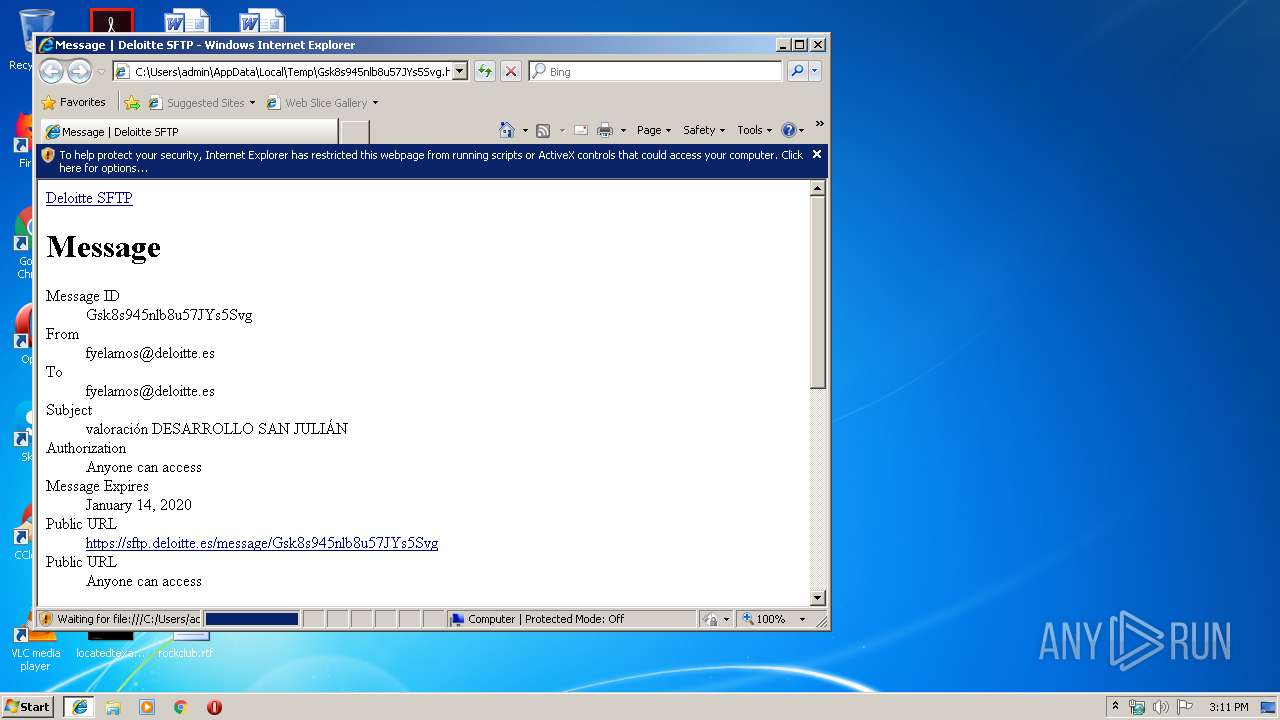Open the sftp.deloitte.es message URL link
Viewport: 1280px width, 720px height.
tap(262, 543)
